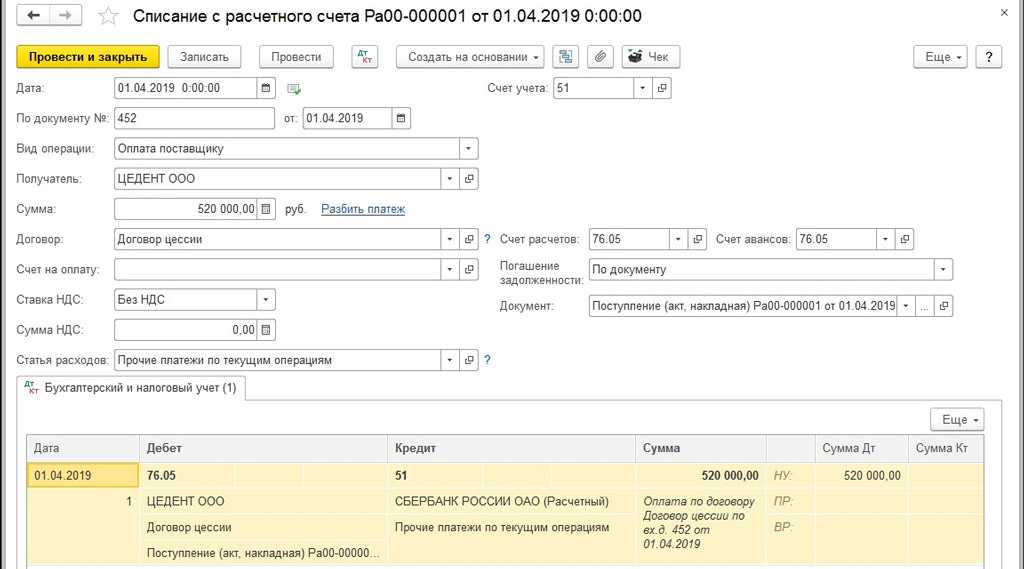The width and height of the screenshot is (1024, 569).
Task: Open the Статья расходов item form icon
Action: (469, 360)
